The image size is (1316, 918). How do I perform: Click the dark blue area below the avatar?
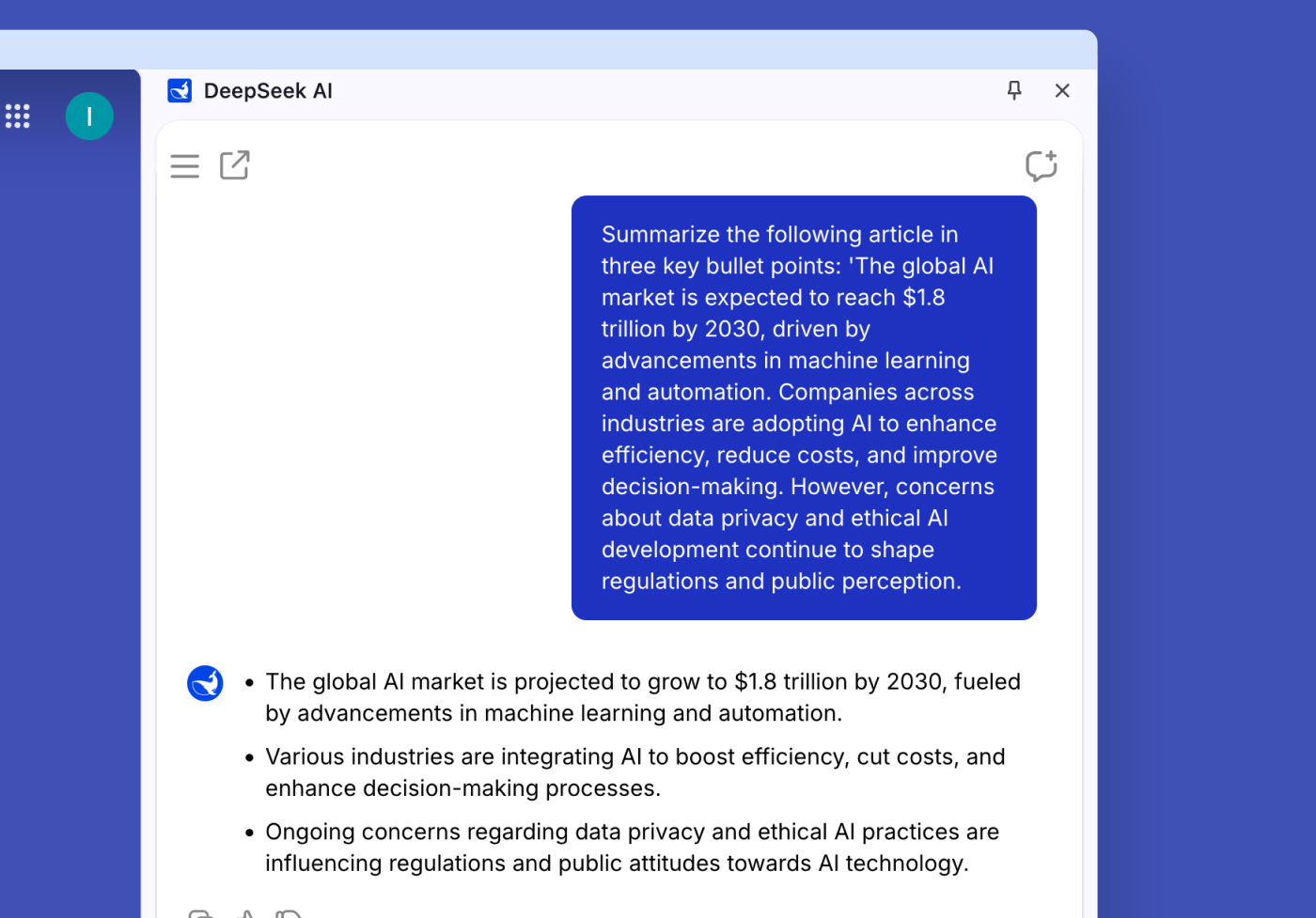pos(70,470)
